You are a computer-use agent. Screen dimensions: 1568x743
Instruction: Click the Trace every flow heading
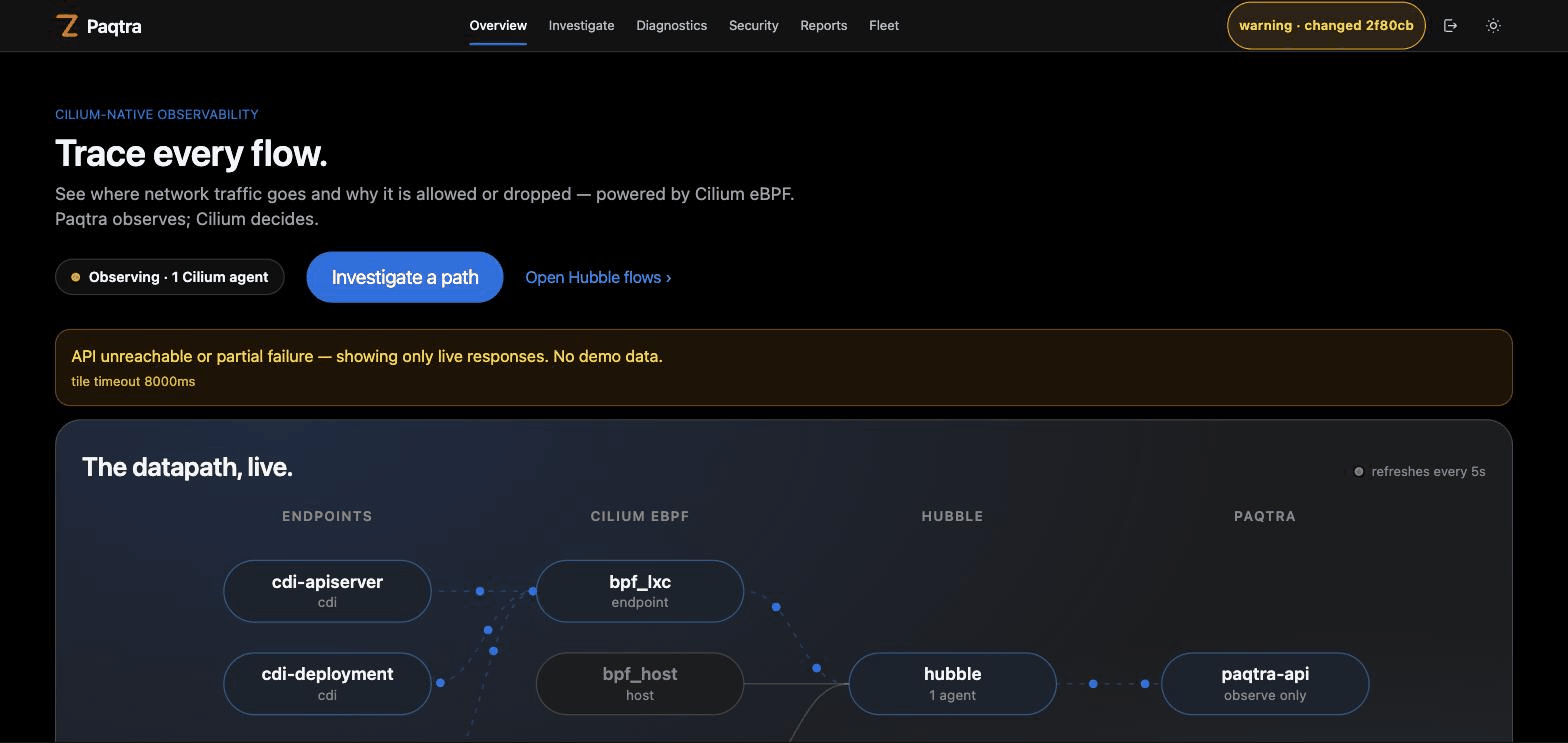(191, 153)
